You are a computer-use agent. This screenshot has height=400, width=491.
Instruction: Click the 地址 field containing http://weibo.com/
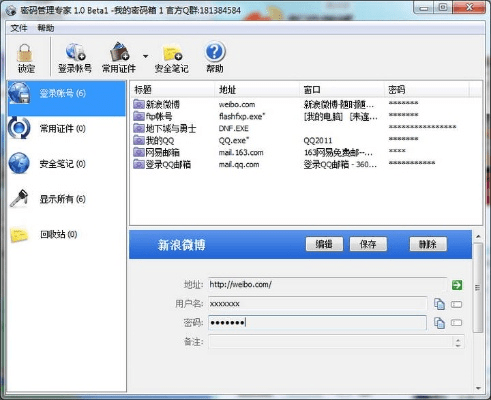click(328, 284)
